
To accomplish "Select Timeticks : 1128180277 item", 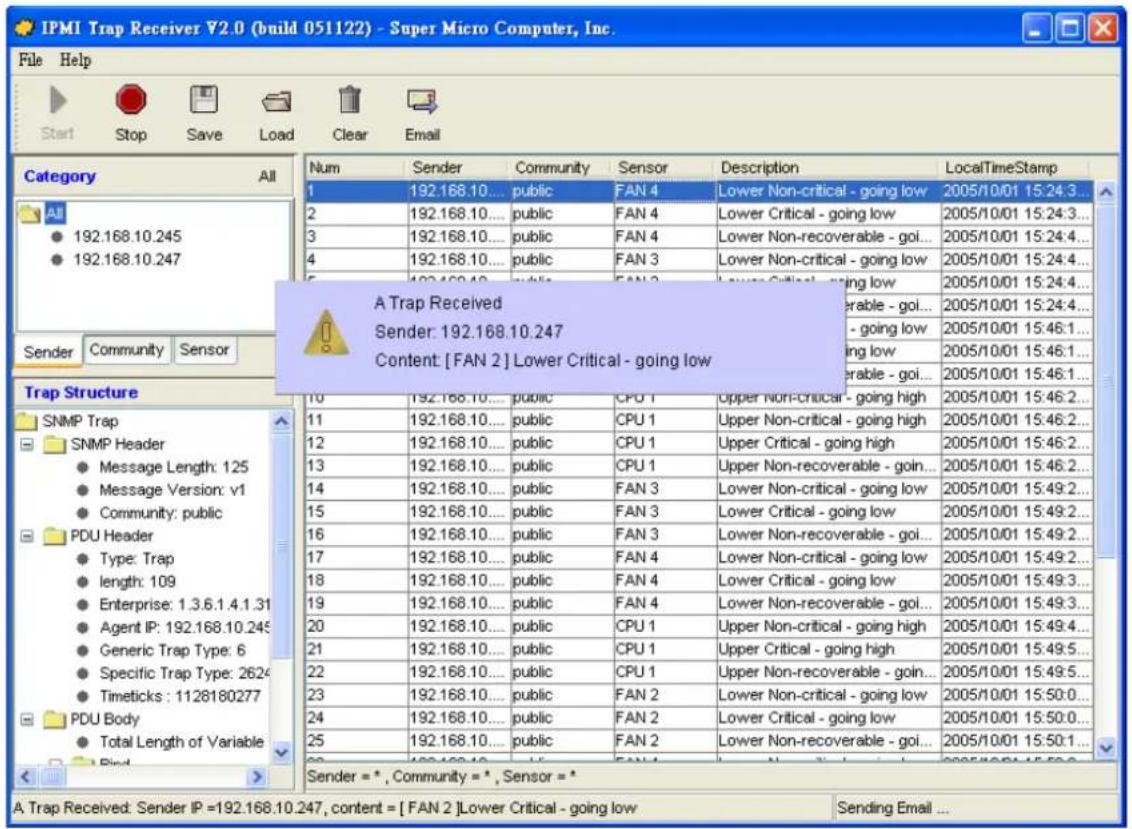I will click(180, 696).
